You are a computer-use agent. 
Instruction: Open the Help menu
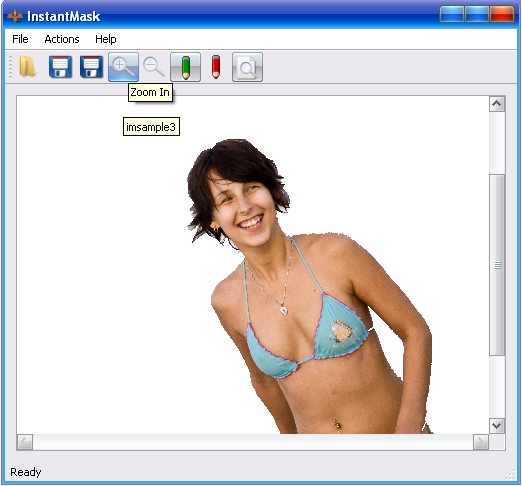coord(106,39)
